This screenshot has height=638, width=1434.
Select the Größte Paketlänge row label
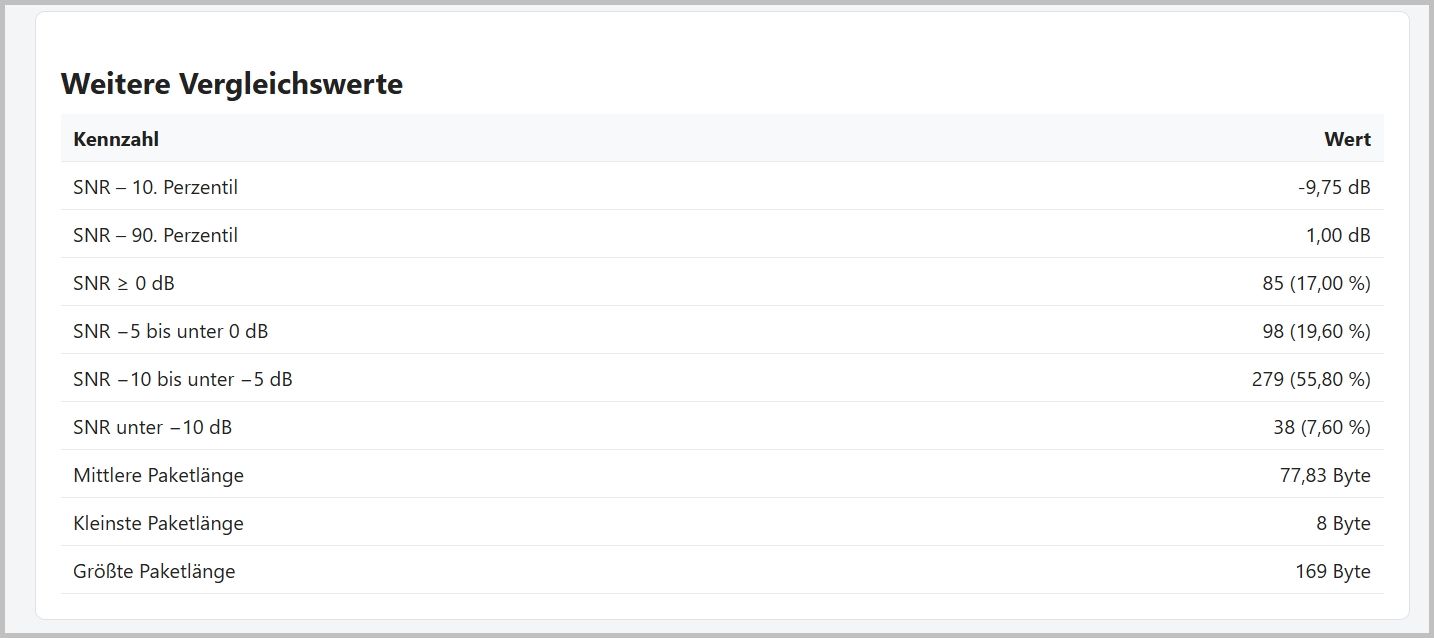click(154, 571)
